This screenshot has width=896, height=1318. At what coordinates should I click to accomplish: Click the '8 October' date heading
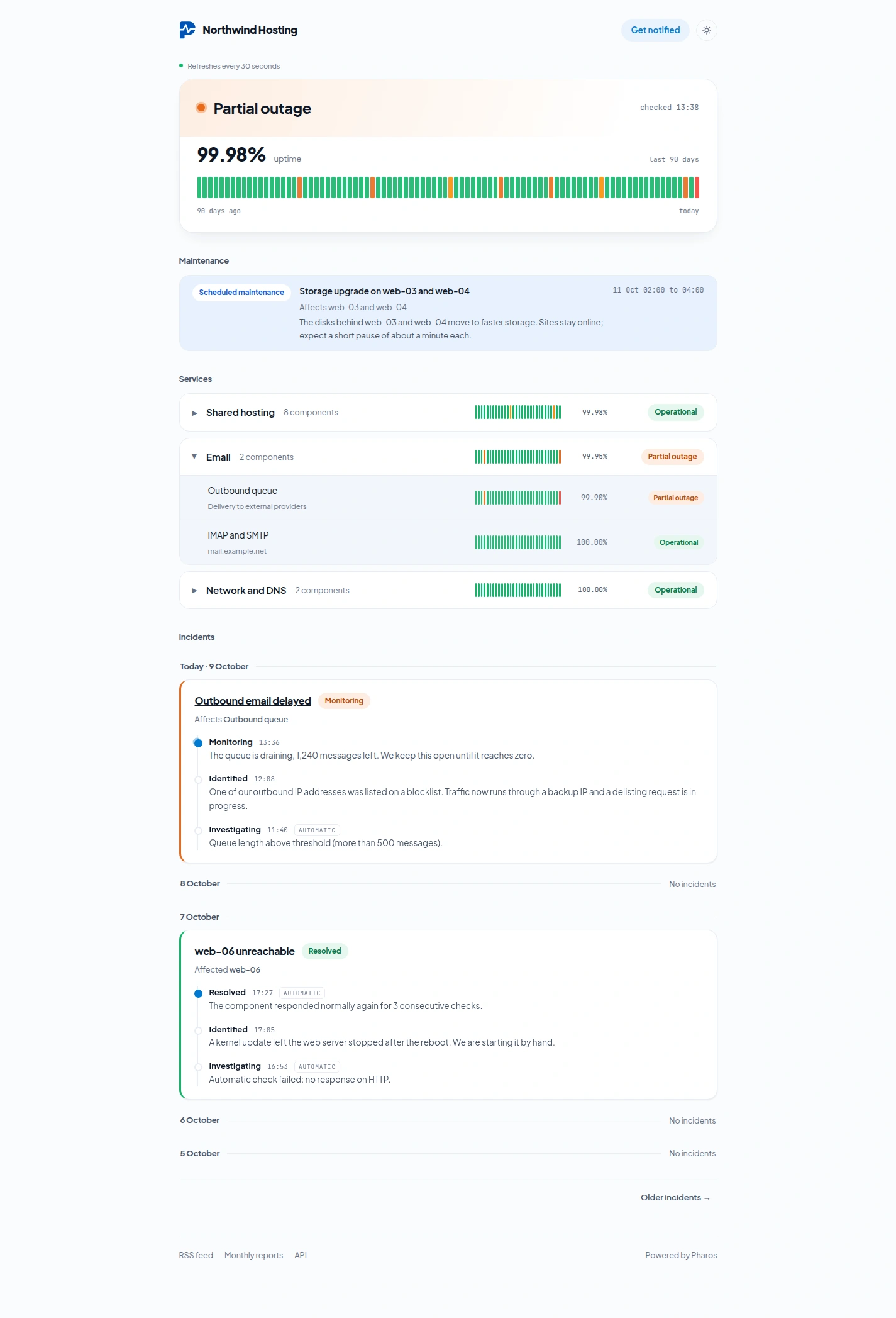click(x=200, y=884)
